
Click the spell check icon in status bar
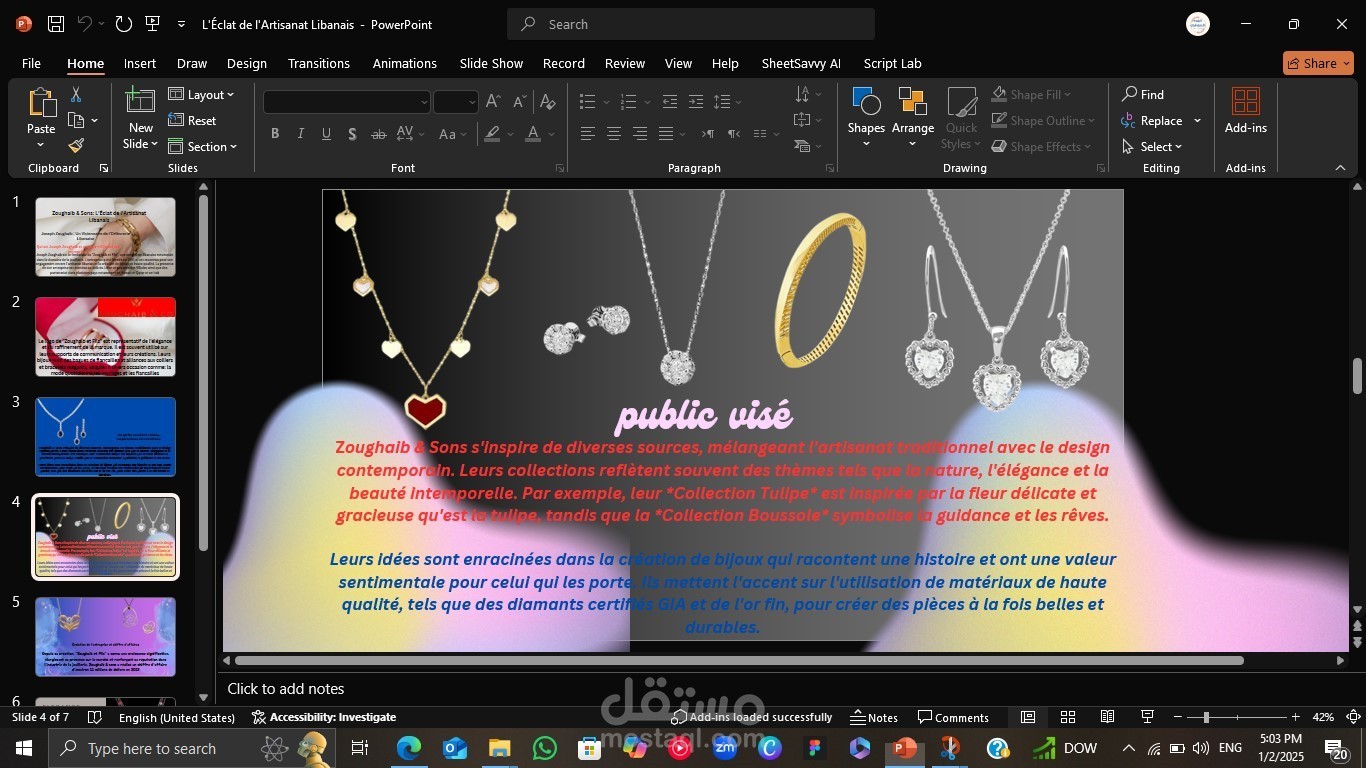click(x=95, y=717)
